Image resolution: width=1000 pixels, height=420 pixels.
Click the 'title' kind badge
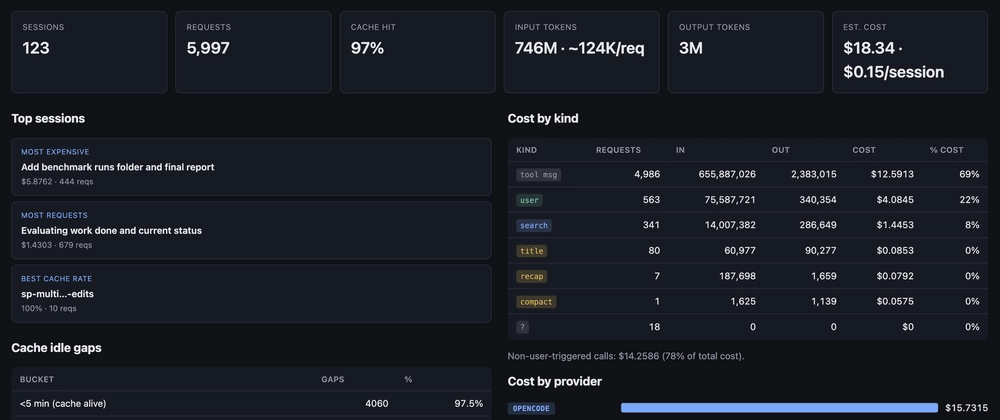click(x=531, y=251)
